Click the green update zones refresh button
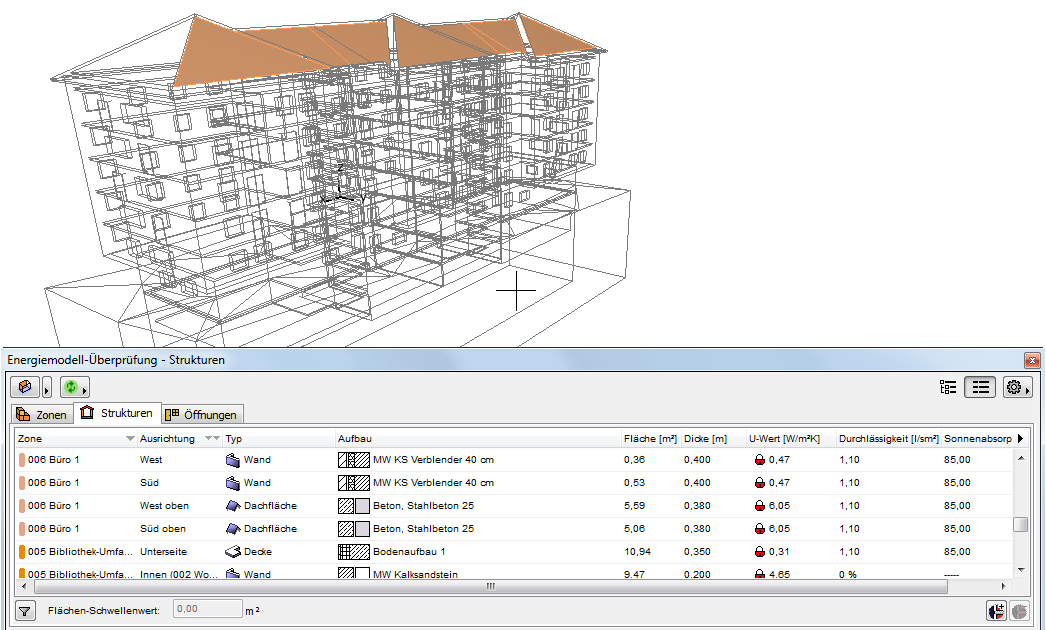 click(69, 387)
